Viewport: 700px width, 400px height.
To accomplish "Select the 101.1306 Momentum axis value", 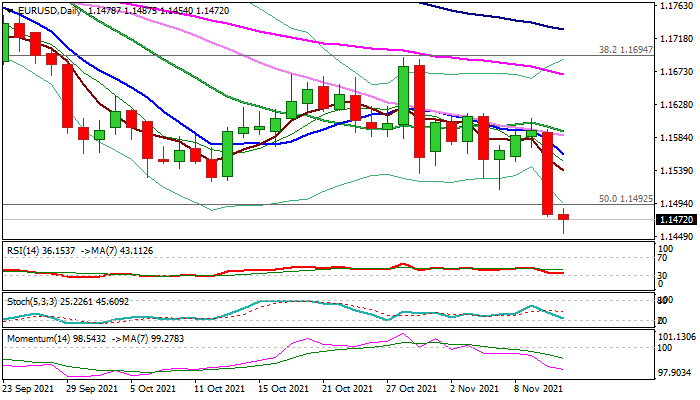I will (678, 337).
